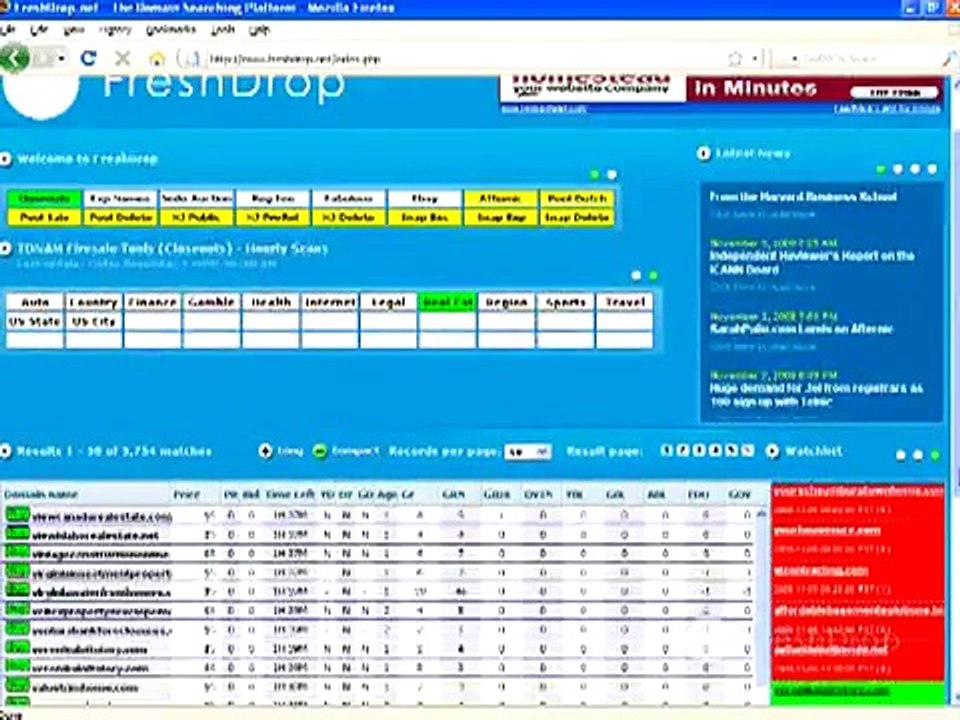Choose the Region category
The height and width of the screenshot is (720, 960).
506,302
